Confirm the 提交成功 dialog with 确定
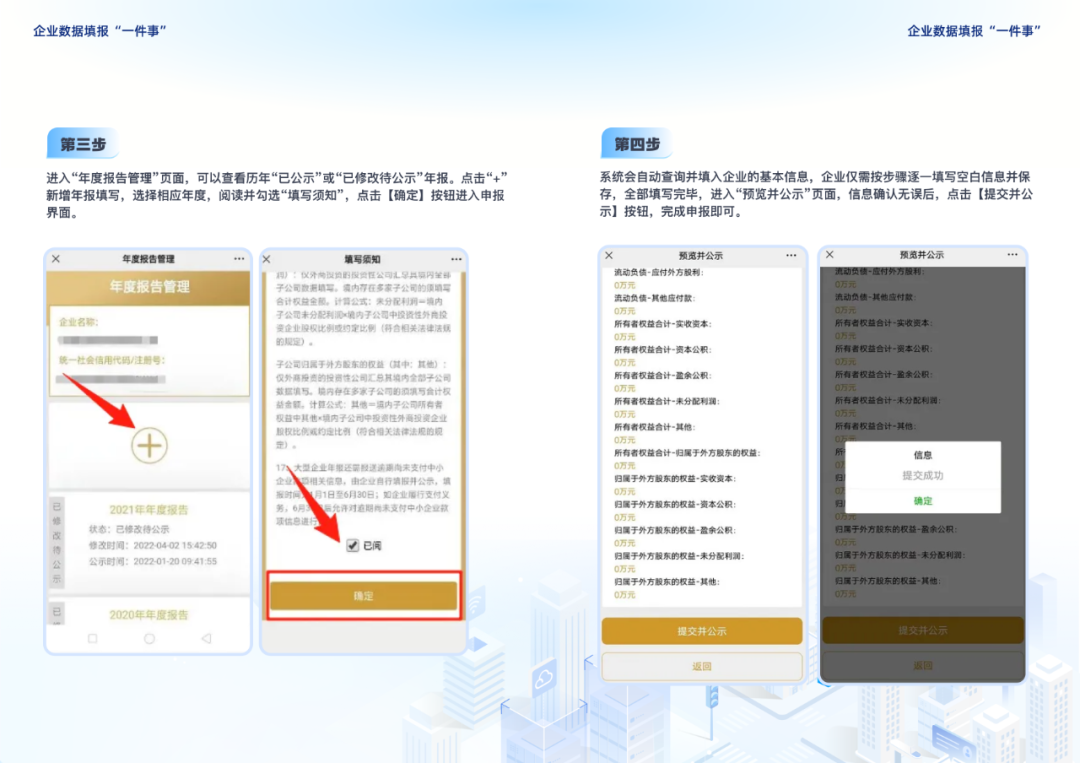The width and height of the screenshot is (1080, 763). pyautogui.click(x=923, y=501)
